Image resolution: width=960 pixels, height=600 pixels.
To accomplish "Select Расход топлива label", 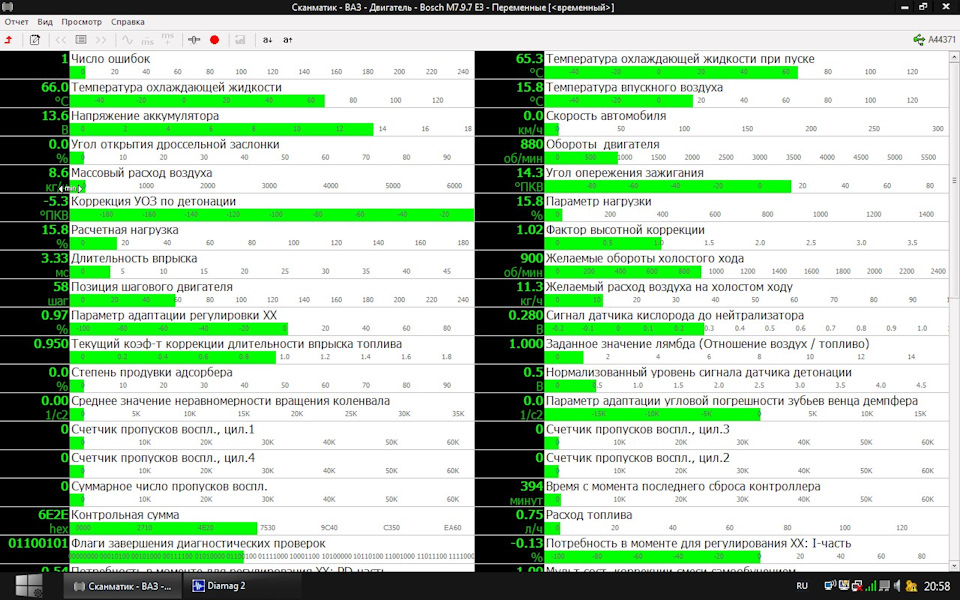I will pos(589,515).
